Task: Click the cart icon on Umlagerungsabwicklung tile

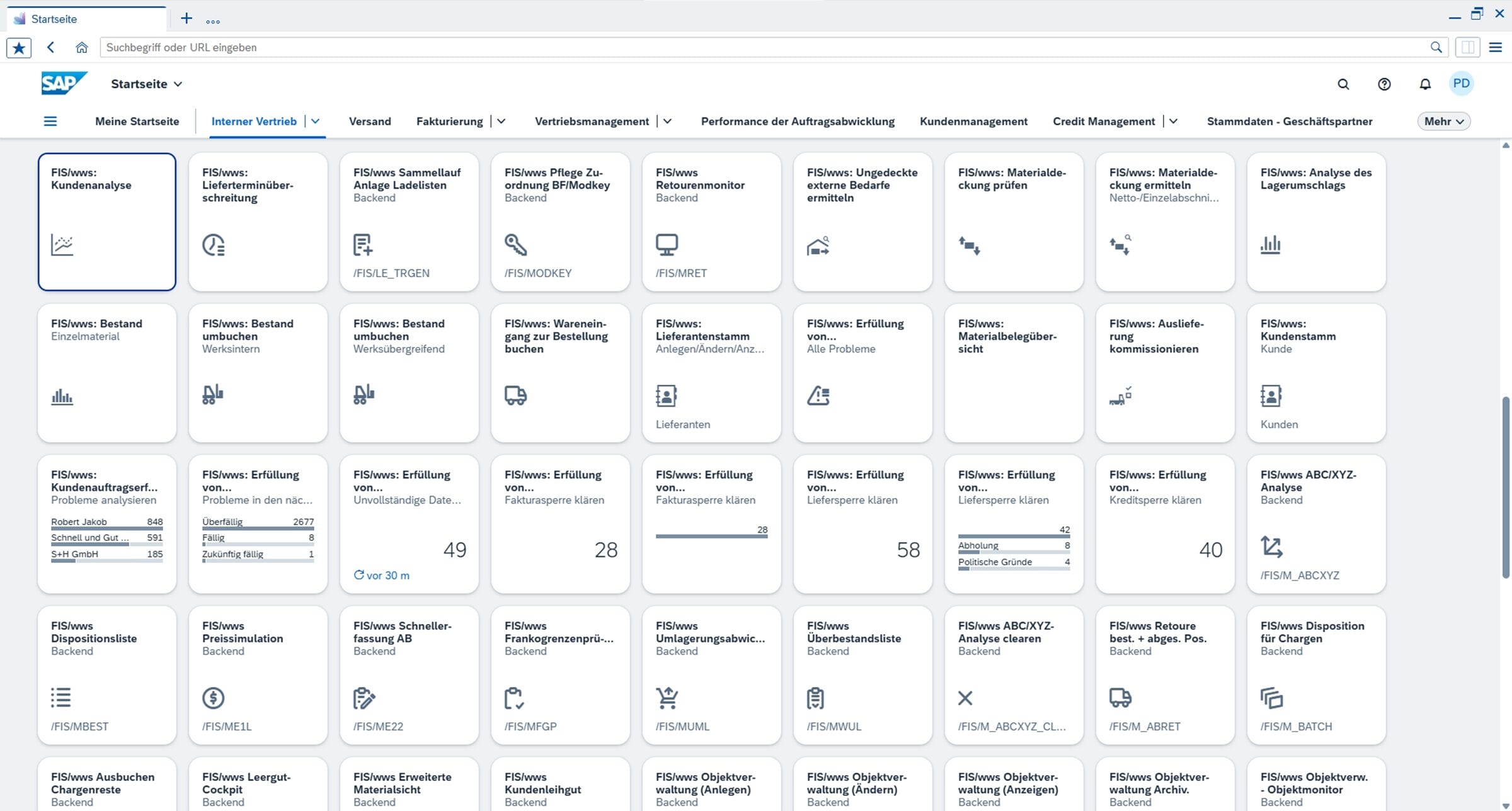Action: pos(667,698)
